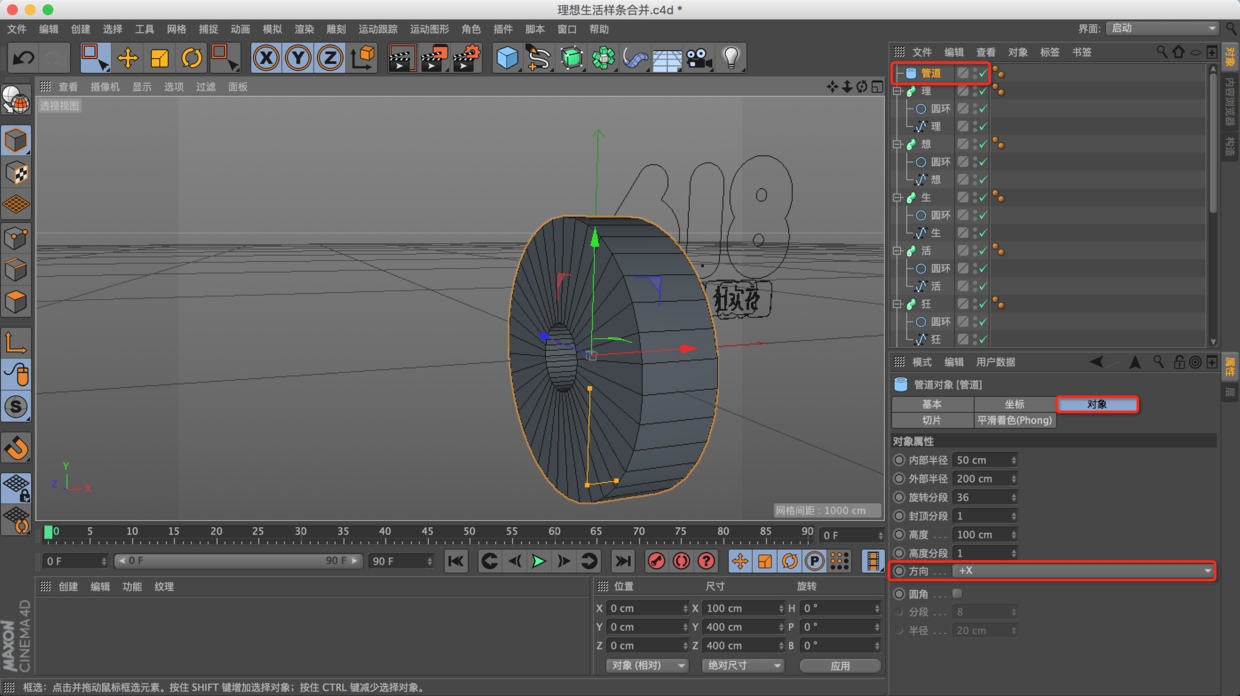Click the coordinate system cube icon
The width and height of the screenshot is (1240, 696).
[x=363, y=58]
